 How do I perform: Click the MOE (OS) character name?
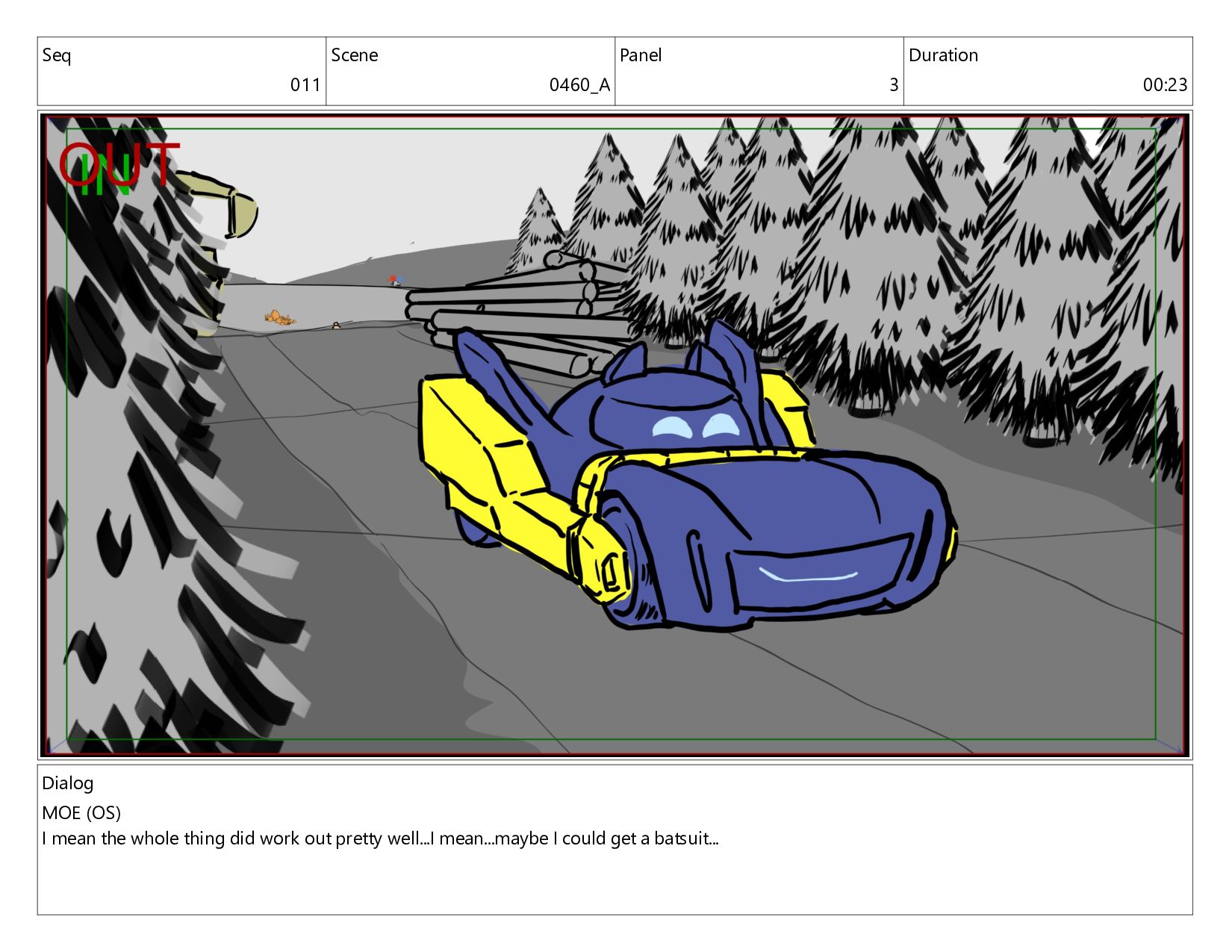pyautogui.click(x=81, y=812)
